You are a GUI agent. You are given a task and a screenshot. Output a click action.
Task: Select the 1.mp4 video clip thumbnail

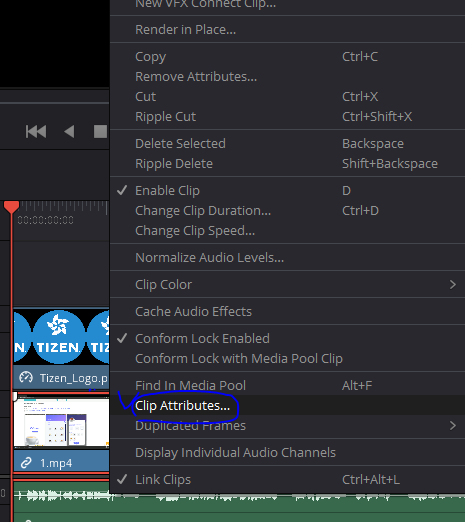pos(61,422)
